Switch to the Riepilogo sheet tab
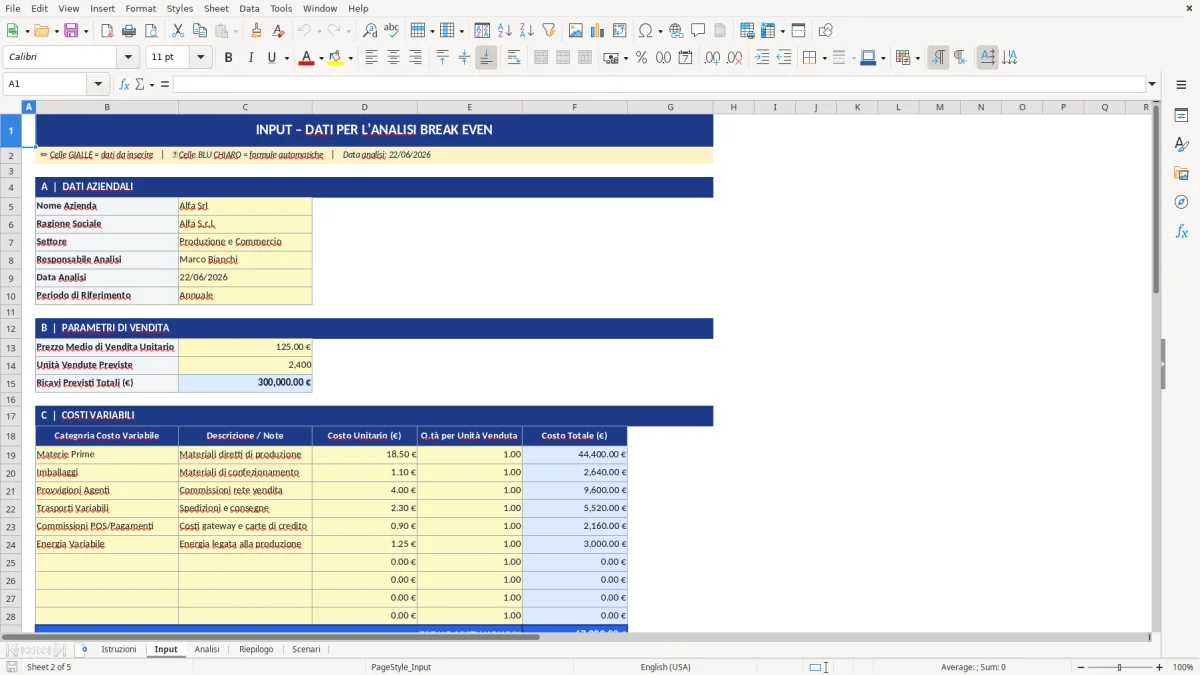The width and height of the screenshot is (1200, 675). point(256,649)
